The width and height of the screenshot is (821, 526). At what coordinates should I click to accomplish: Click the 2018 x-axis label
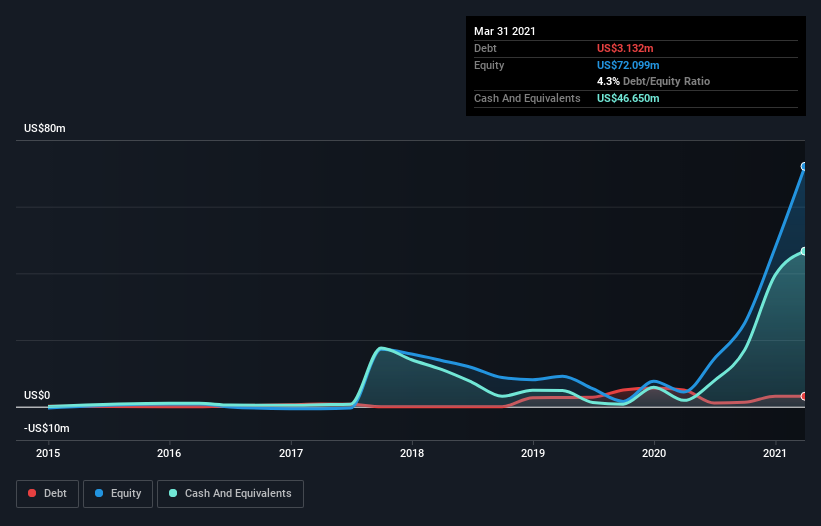pos(412,453)
